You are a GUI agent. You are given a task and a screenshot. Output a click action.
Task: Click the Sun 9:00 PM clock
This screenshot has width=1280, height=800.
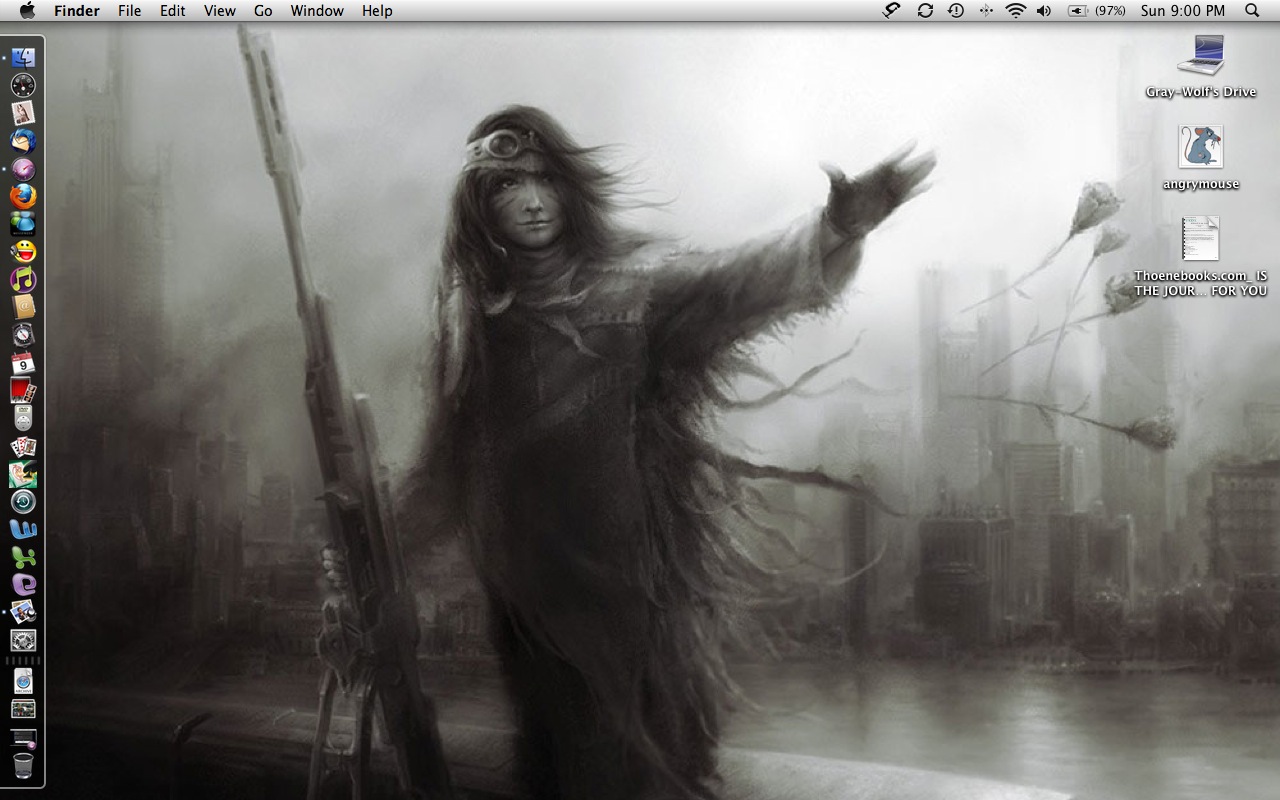[x=1183, y=11]
